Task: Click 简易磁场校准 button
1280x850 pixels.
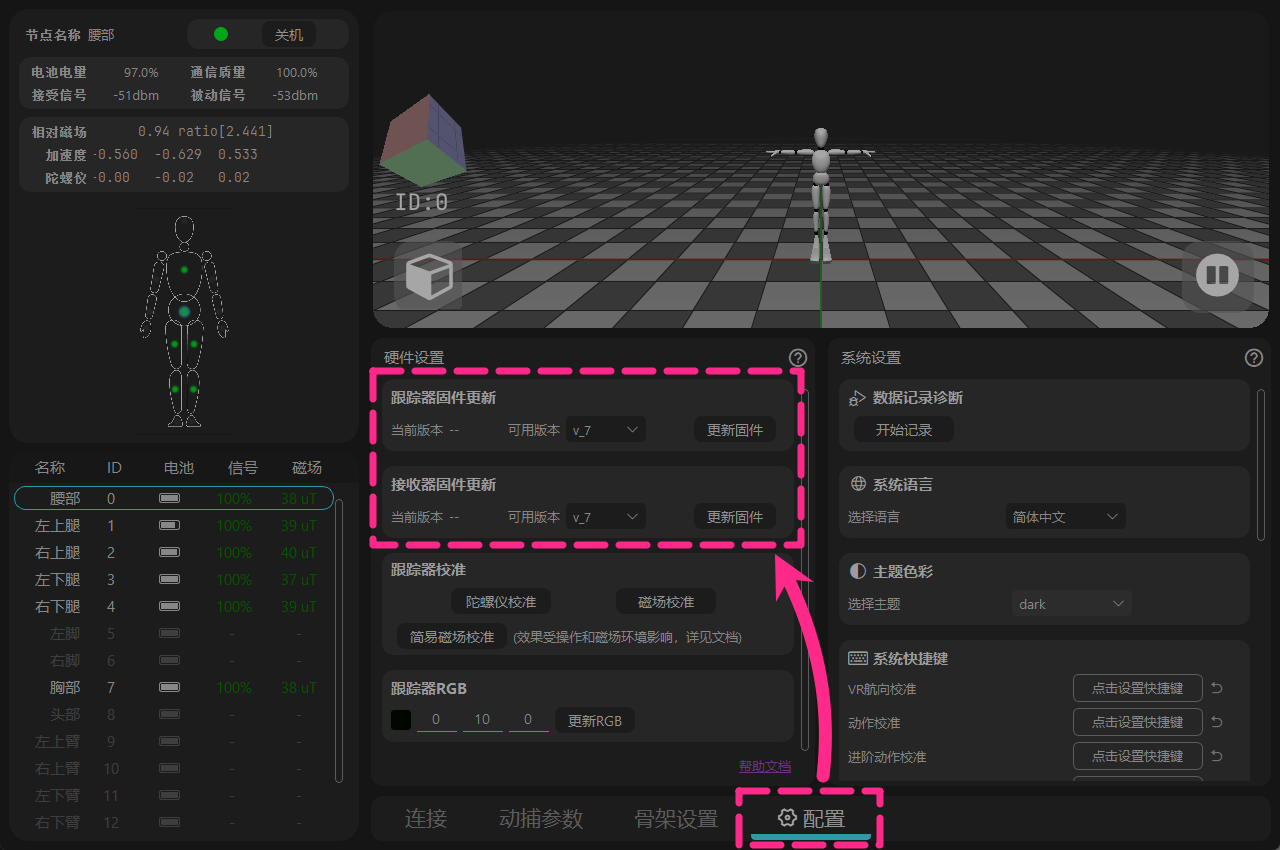Action: click(452, 636)
